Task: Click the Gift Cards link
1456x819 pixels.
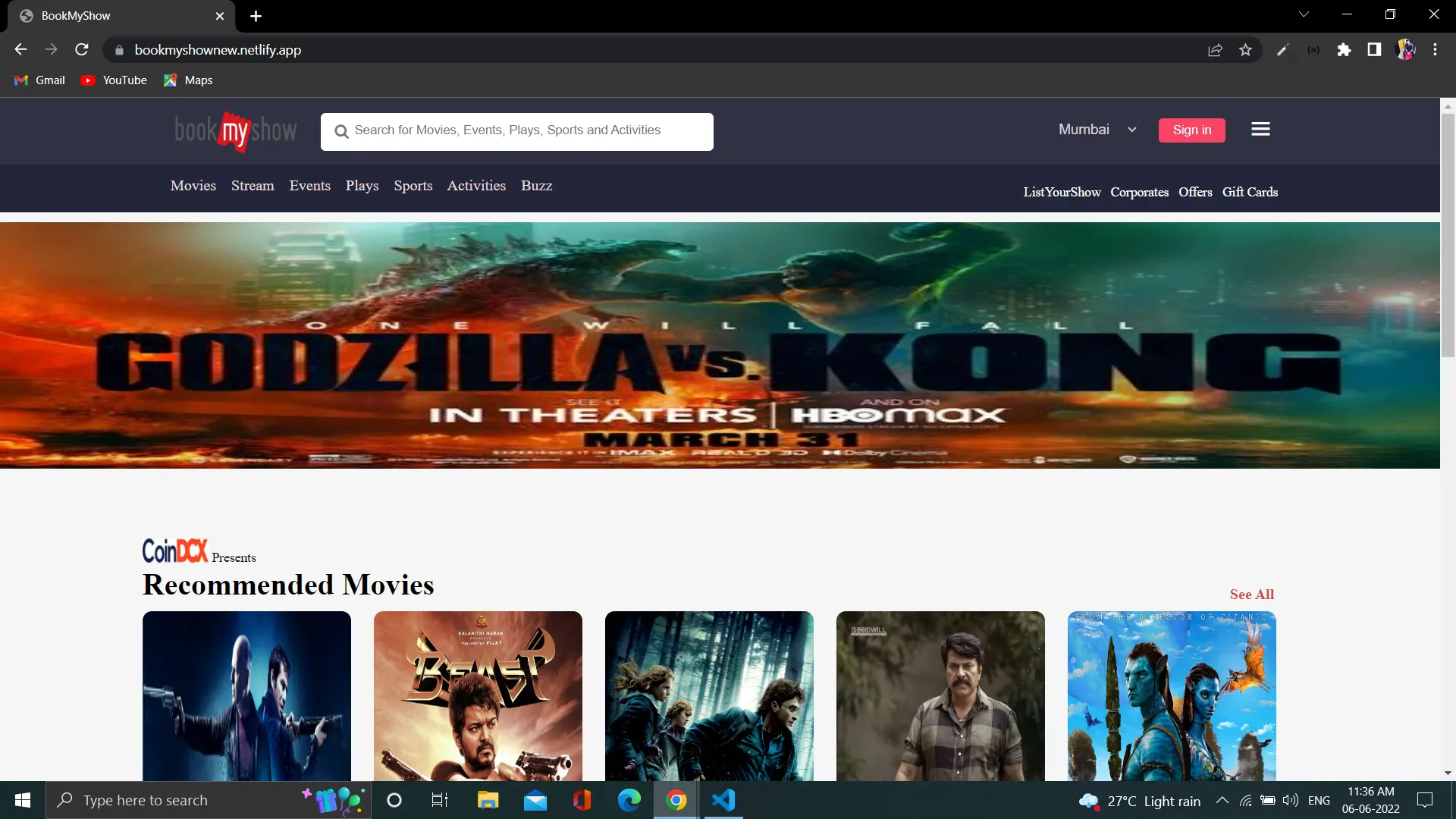Action: pos(1250,192)
